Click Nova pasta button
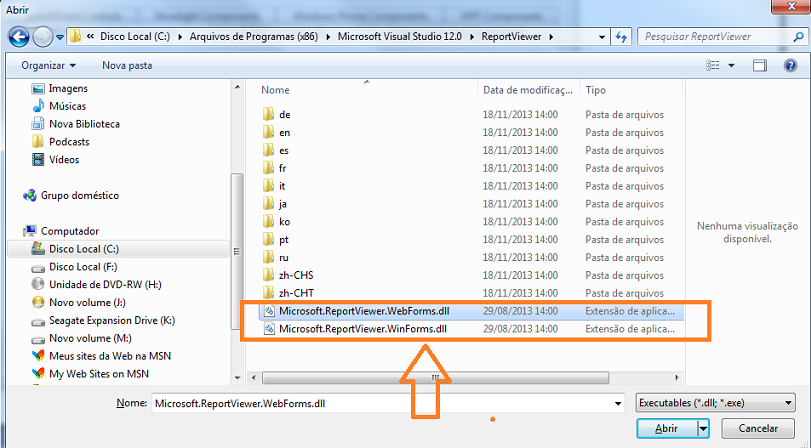Viewport: 811px width, 448px height. [127, 66]
